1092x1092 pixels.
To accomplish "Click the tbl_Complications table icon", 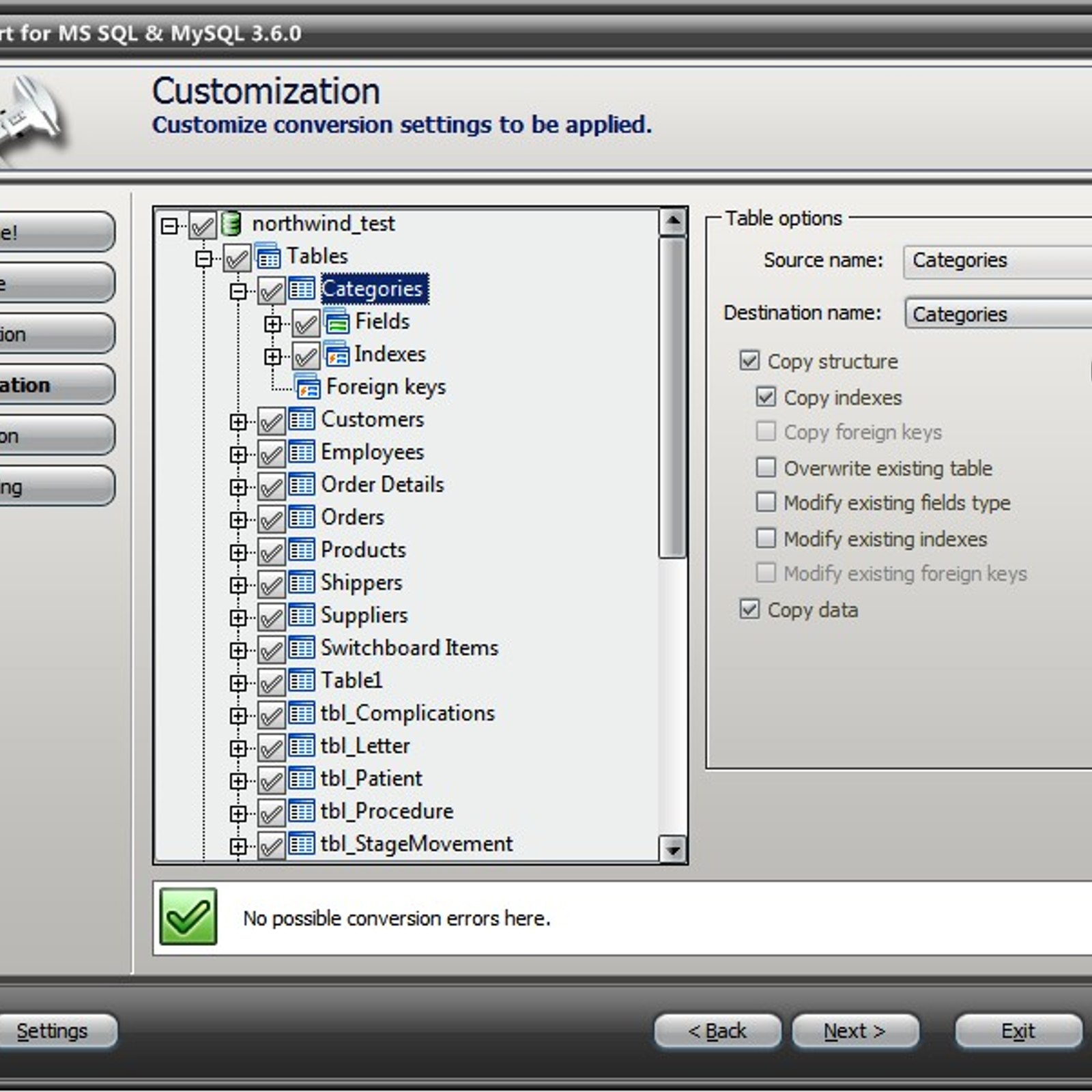I will coord(302,713).
